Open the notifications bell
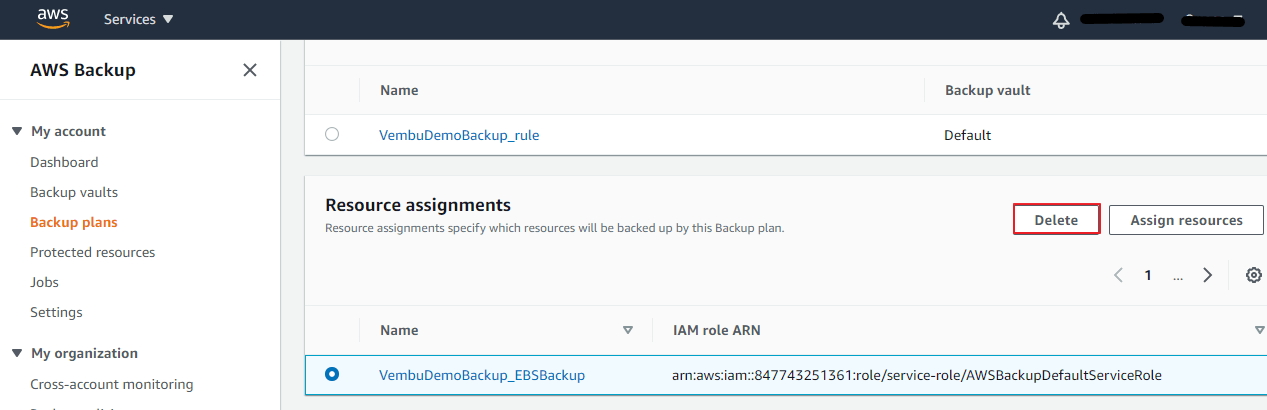 click(x=1061, y=20)
